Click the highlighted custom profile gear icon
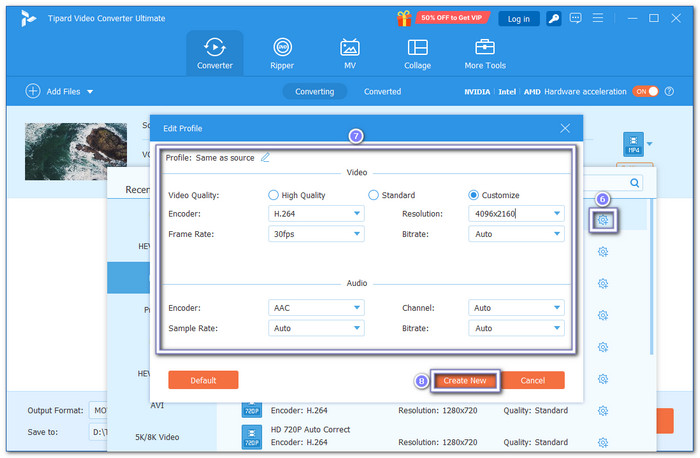700x458 pixels. [x=603, y=220]
